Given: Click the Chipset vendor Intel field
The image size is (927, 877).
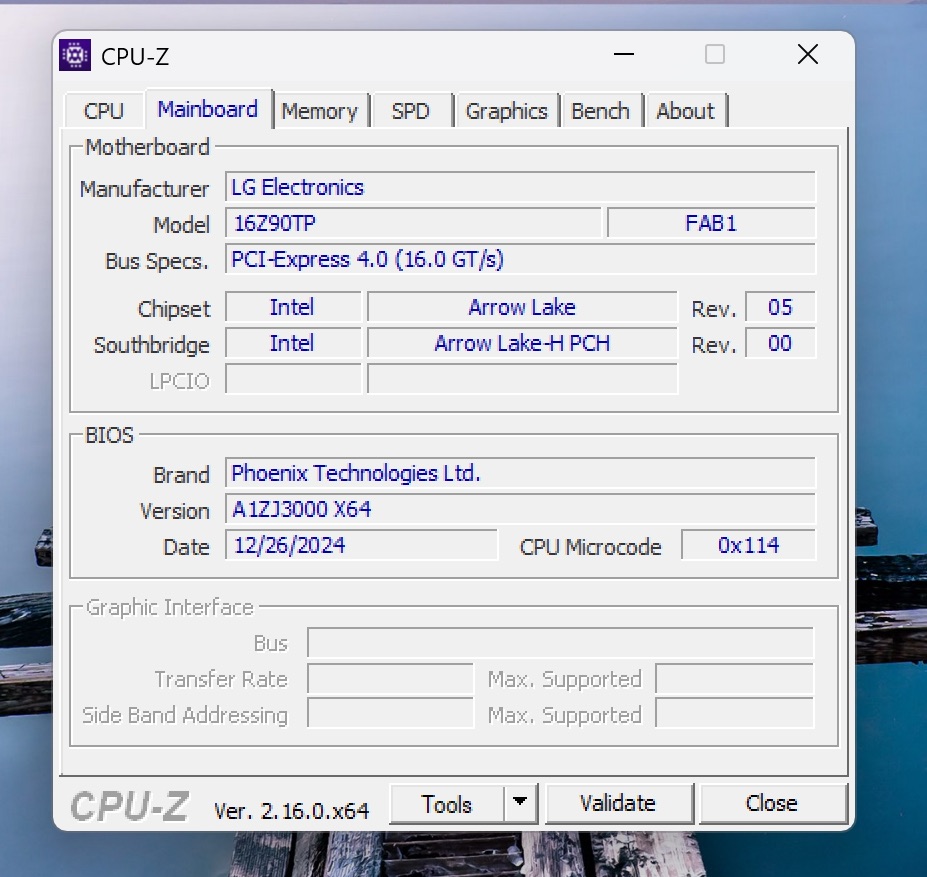Looking at the screenshot, I should coord(293,308).
